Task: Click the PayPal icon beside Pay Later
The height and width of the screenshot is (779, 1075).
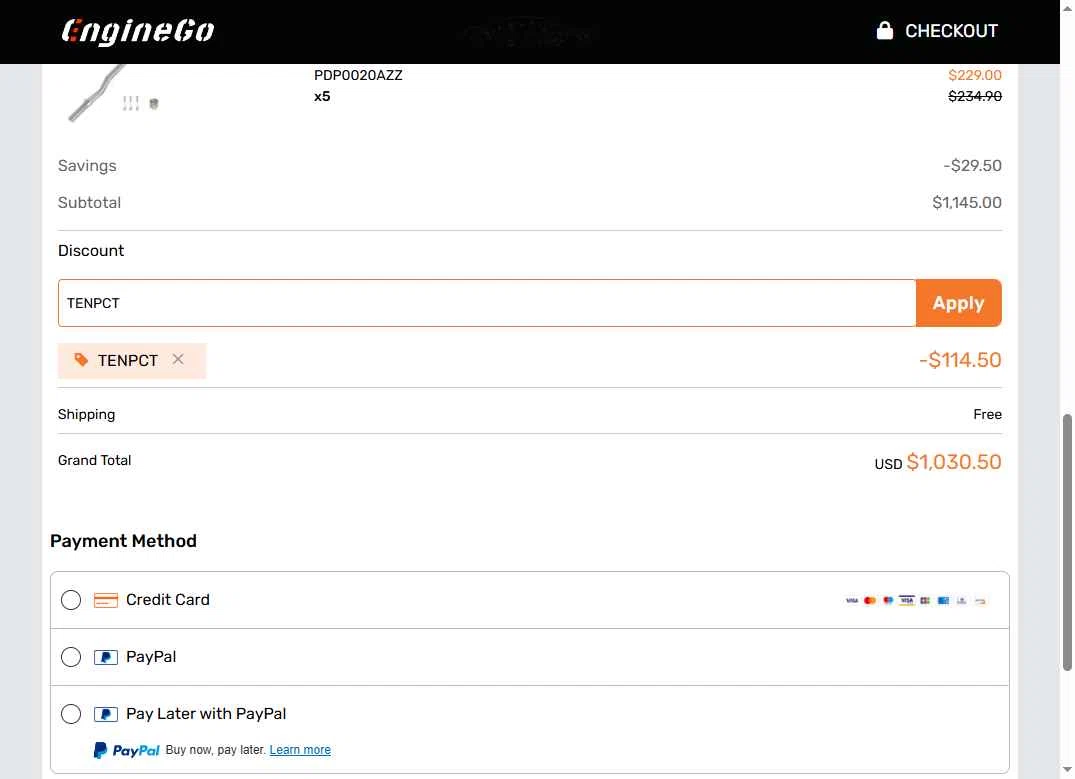Action: coord(106,714)
